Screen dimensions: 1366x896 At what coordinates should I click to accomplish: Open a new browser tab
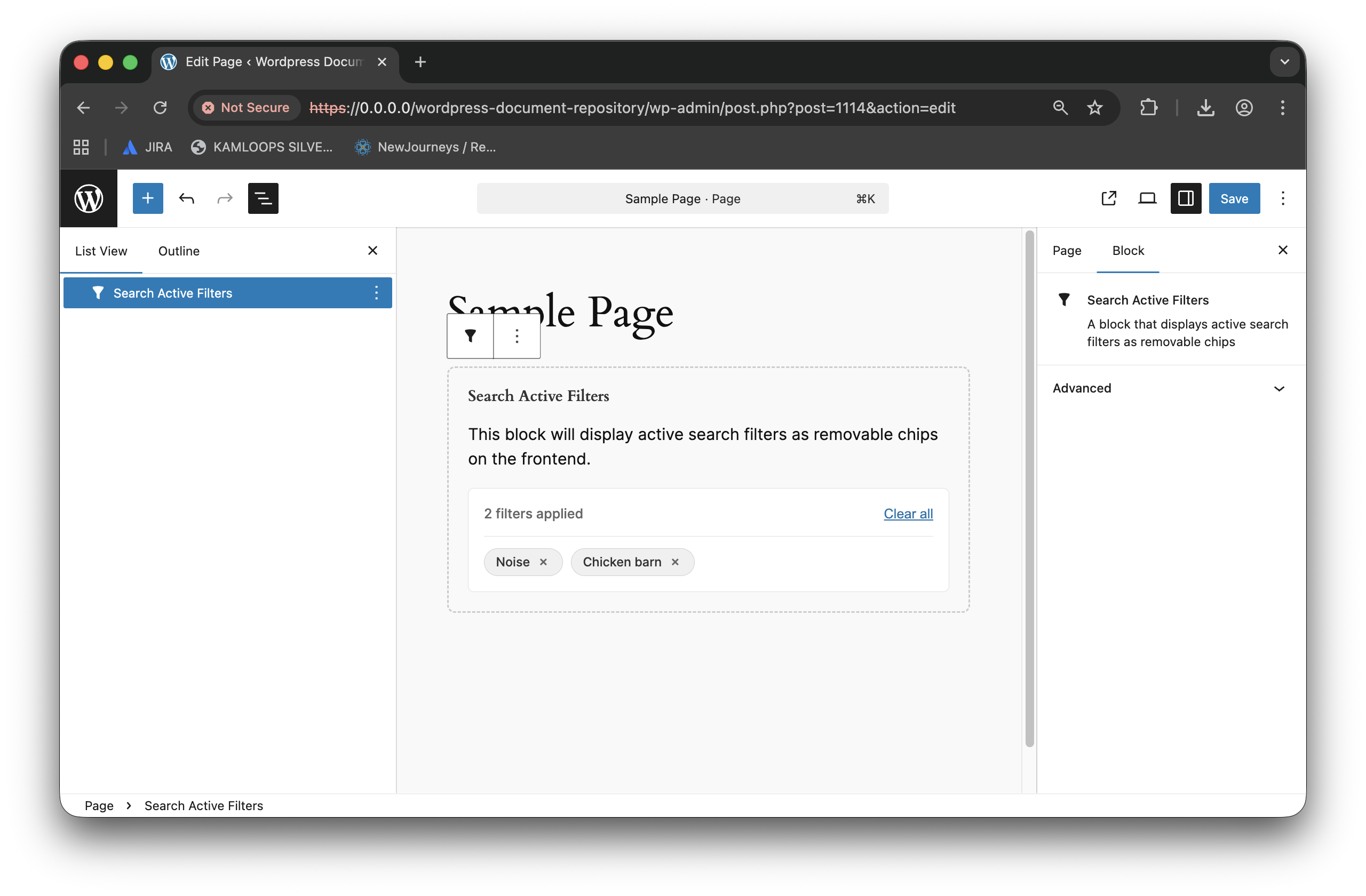pyautogui.click(x=420, y=62)
